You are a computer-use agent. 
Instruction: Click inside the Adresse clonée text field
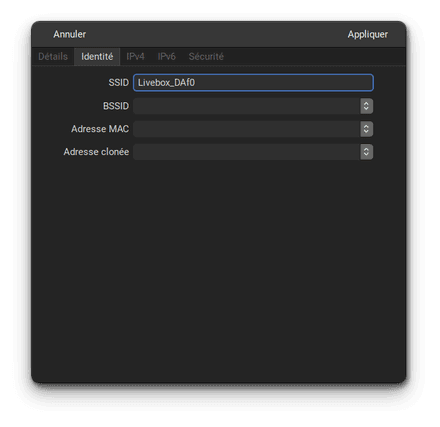click(247, 152)
